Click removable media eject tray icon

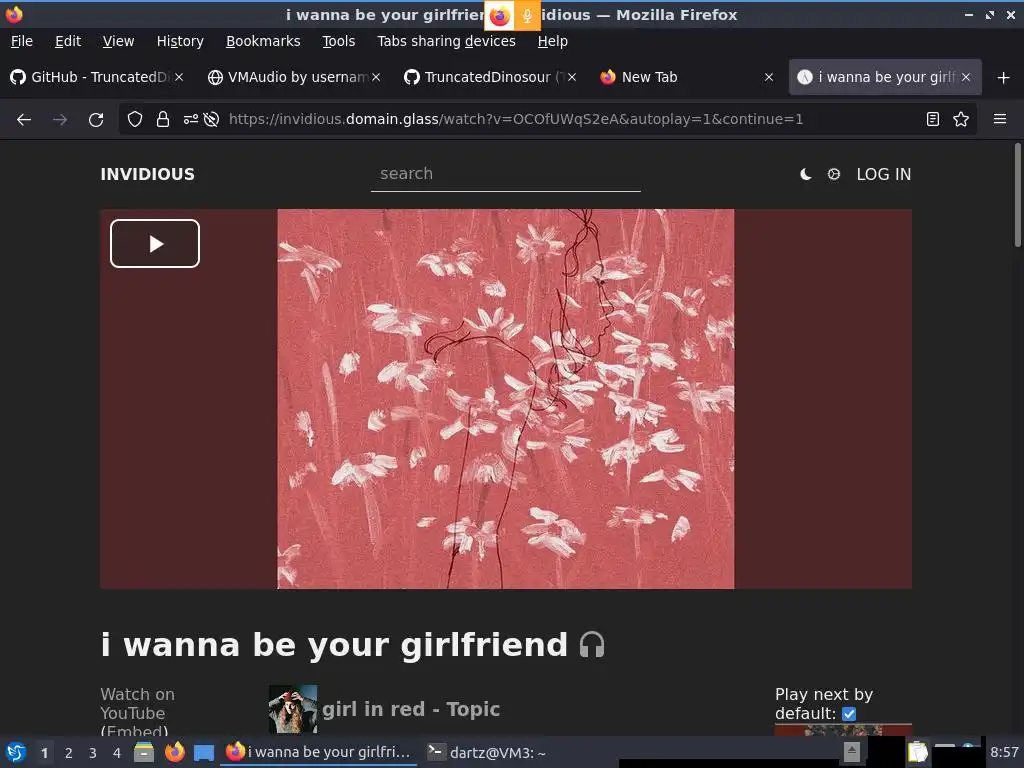[851, 752]
